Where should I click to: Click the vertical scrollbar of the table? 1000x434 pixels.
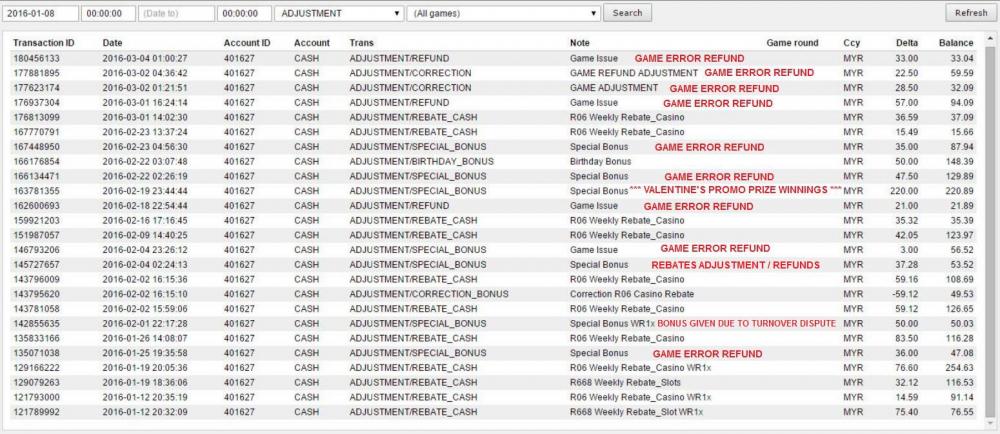[x=989, y=229]
